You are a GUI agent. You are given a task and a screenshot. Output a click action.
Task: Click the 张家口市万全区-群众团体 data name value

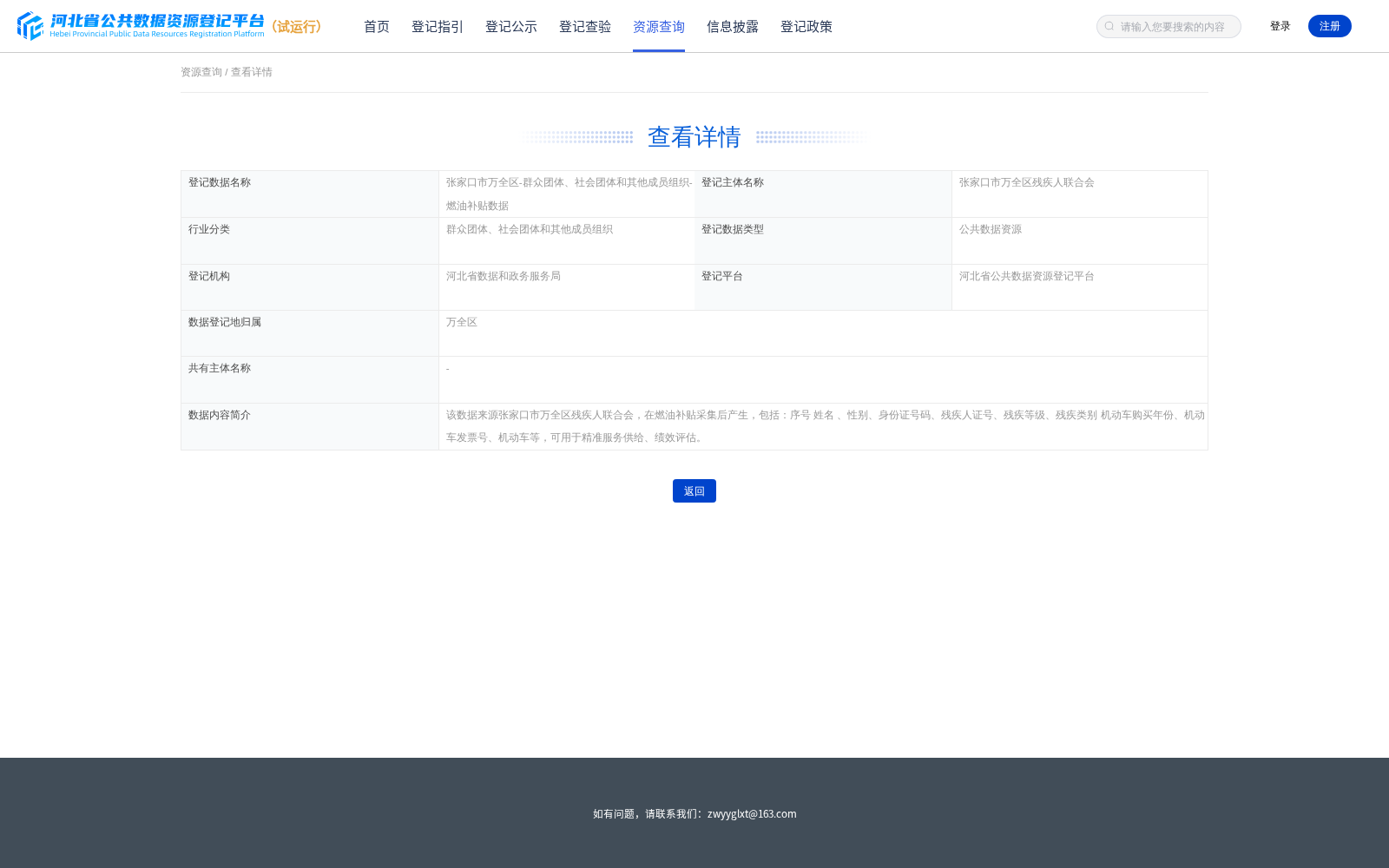click(569, 194)
